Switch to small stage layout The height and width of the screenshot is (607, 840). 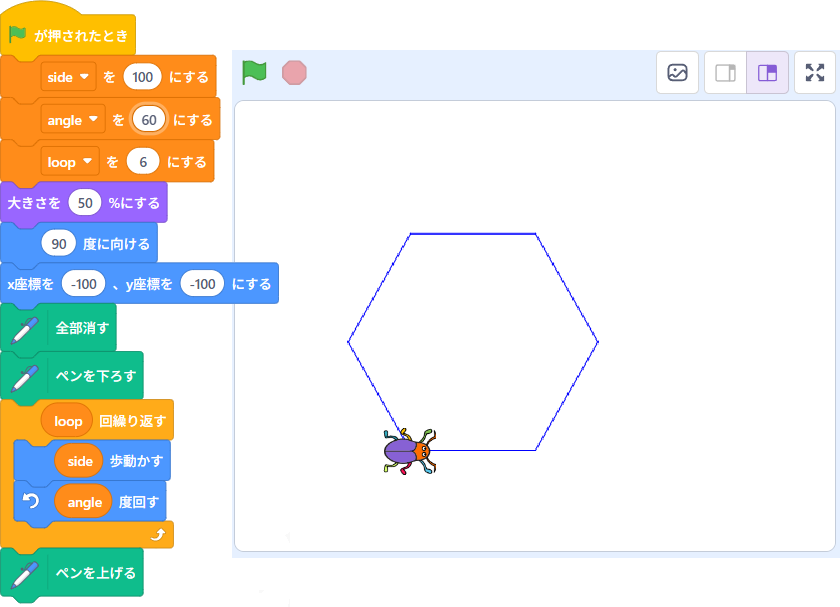pos(725,72)
